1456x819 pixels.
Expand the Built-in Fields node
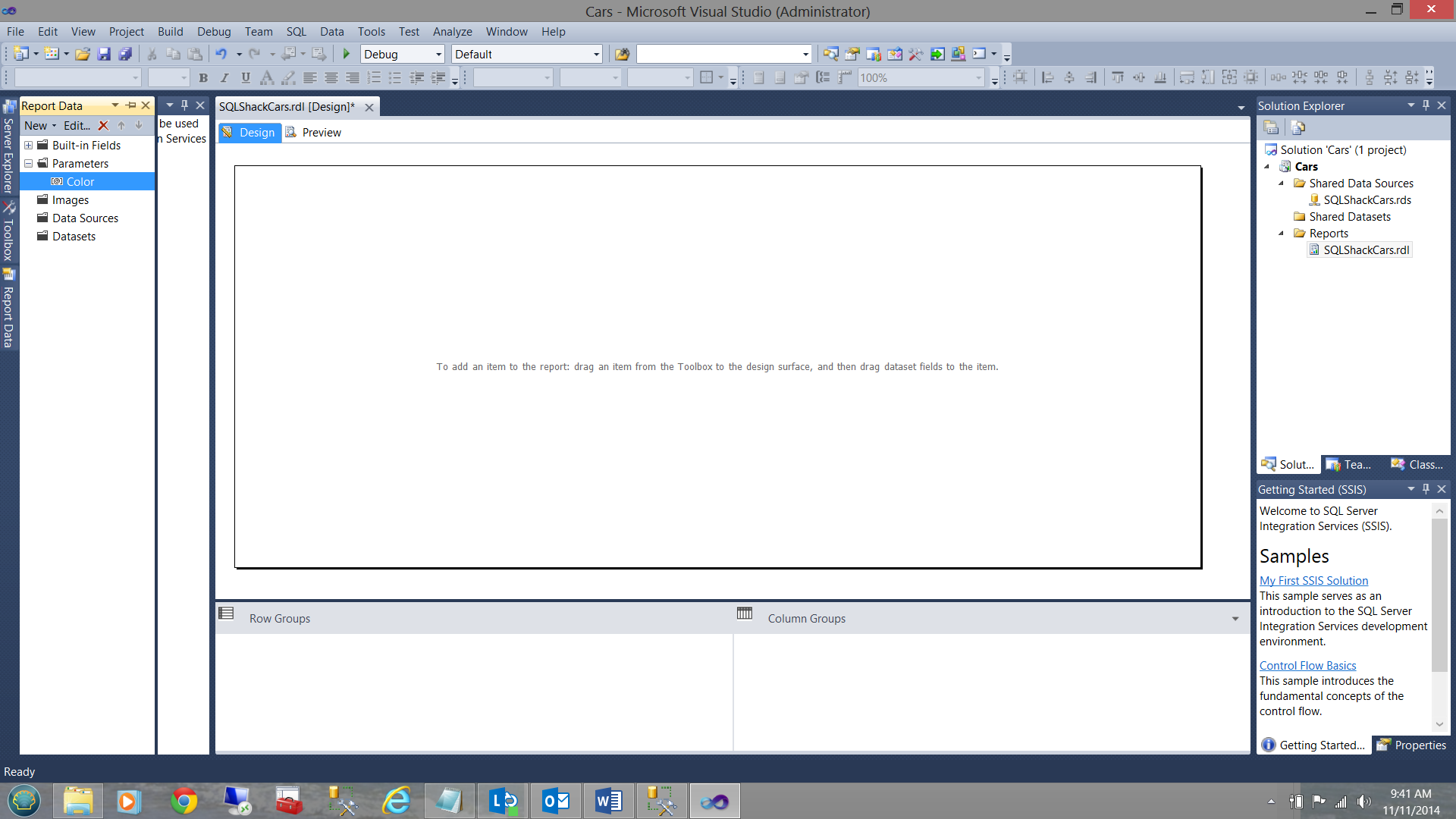tap(29, 146)
